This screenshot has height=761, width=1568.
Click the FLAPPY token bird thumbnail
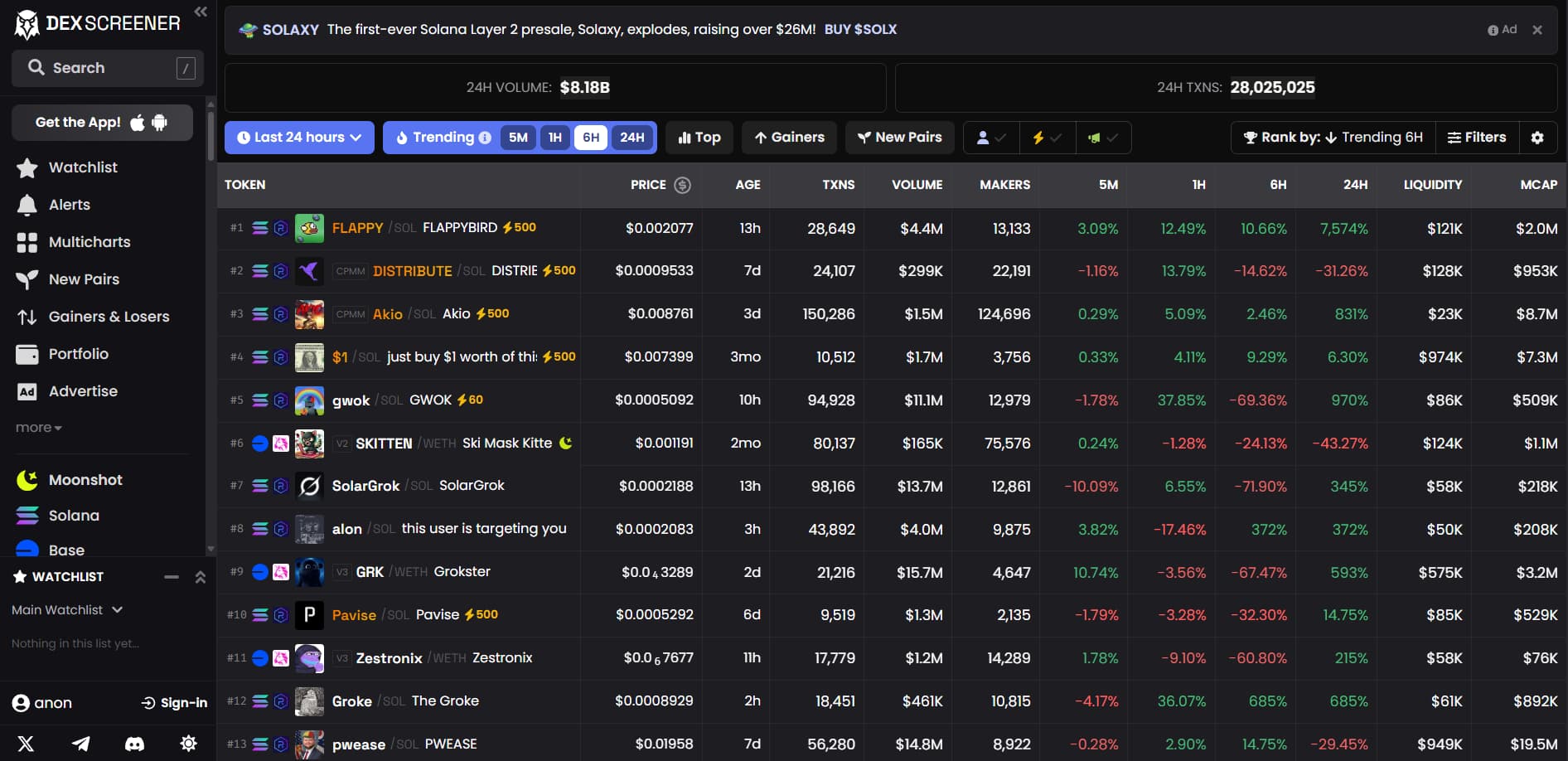[x=309, y=228]
